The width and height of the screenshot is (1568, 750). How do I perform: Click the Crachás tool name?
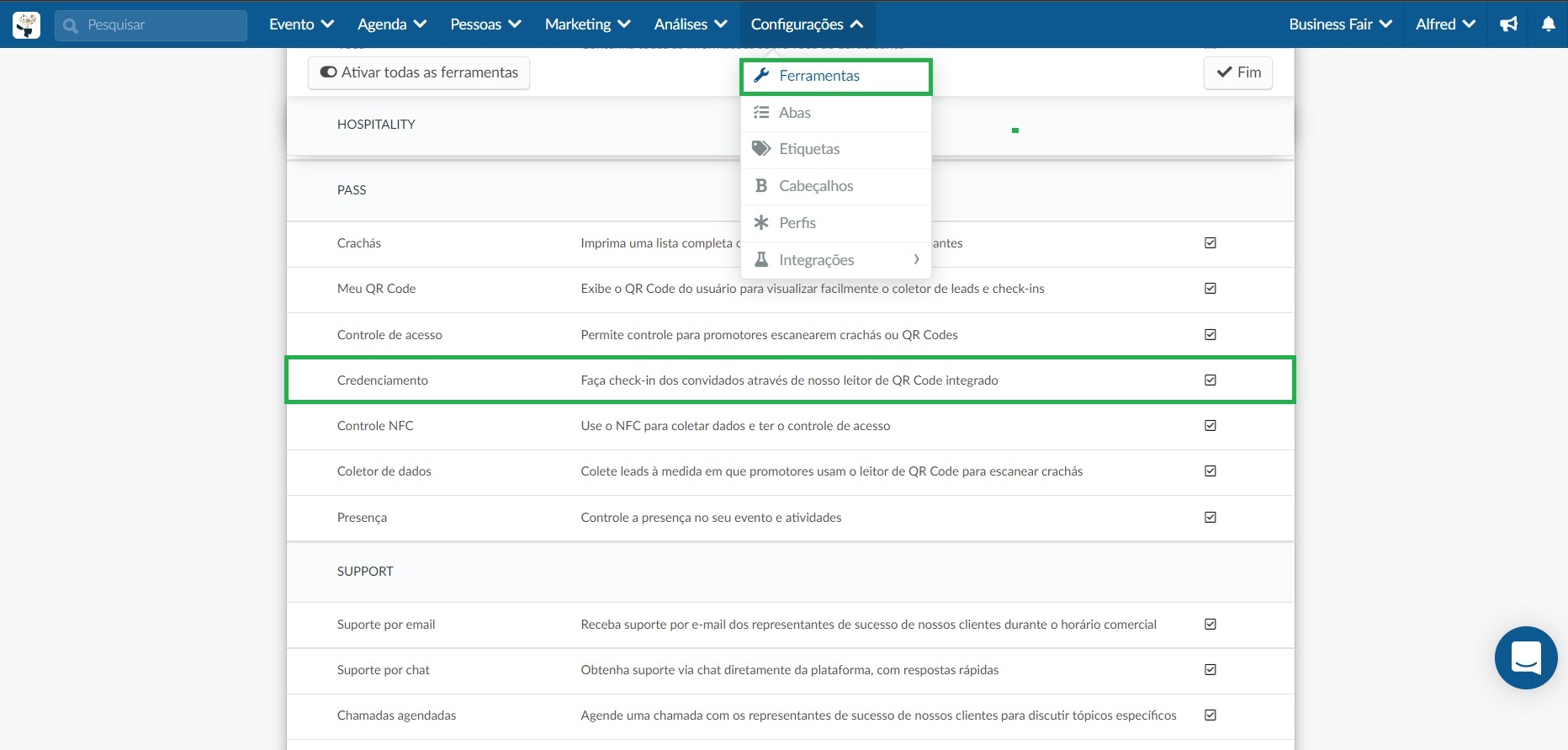[359, 243]
